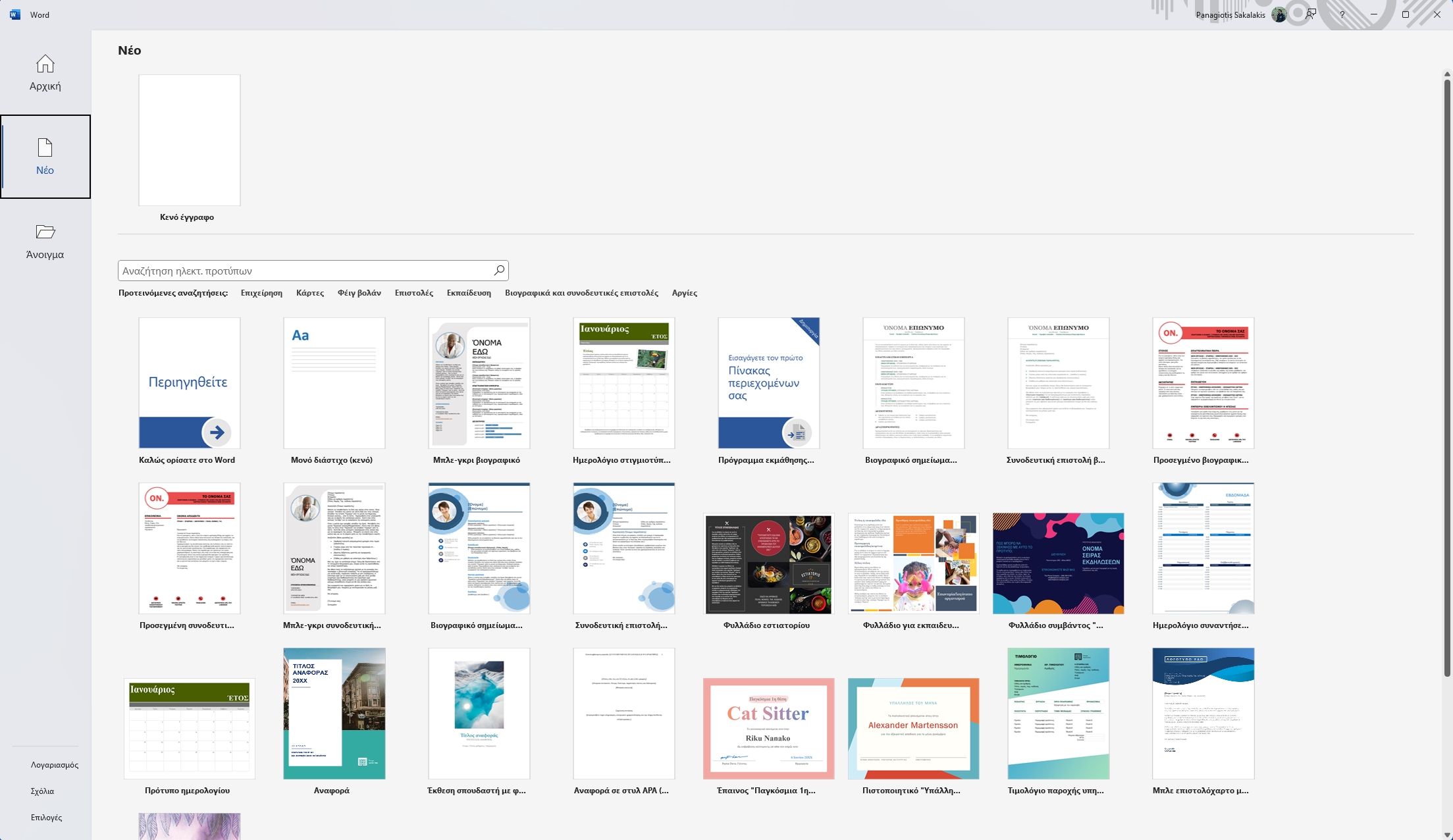The width and height of the screenshot is (1453, 840).
Task: Select the Επιχείρηση suggested search
Action: click(x=261, y=293)
